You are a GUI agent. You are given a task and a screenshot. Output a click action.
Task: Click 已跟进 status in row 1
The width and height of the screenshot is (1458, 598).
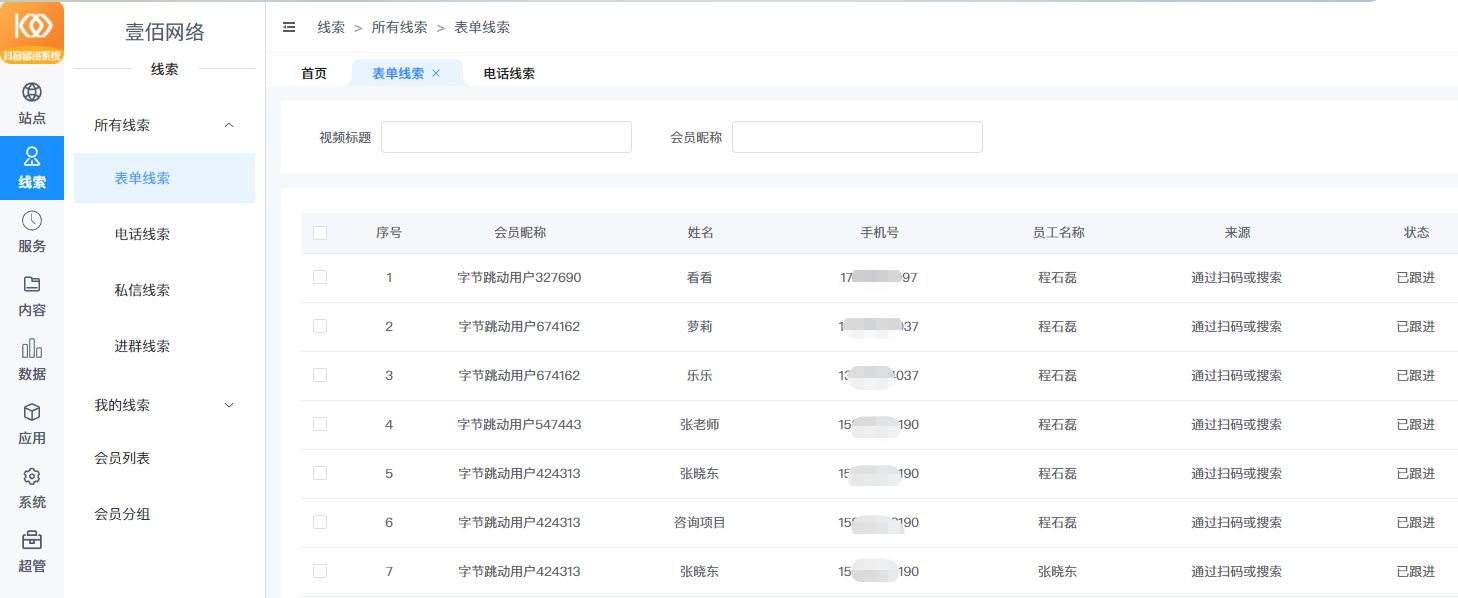(1416, 277)
